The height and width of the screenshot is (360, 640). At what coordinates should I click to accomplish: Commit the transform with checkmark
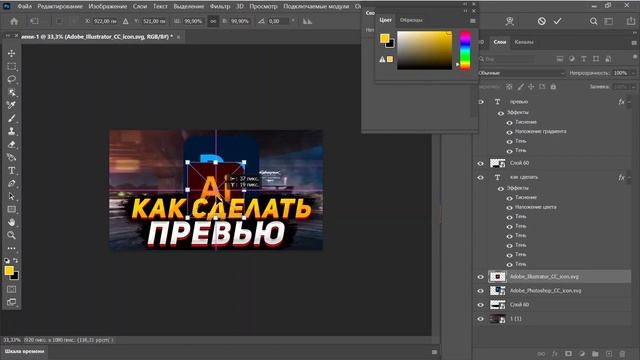[x=558, y=21]
